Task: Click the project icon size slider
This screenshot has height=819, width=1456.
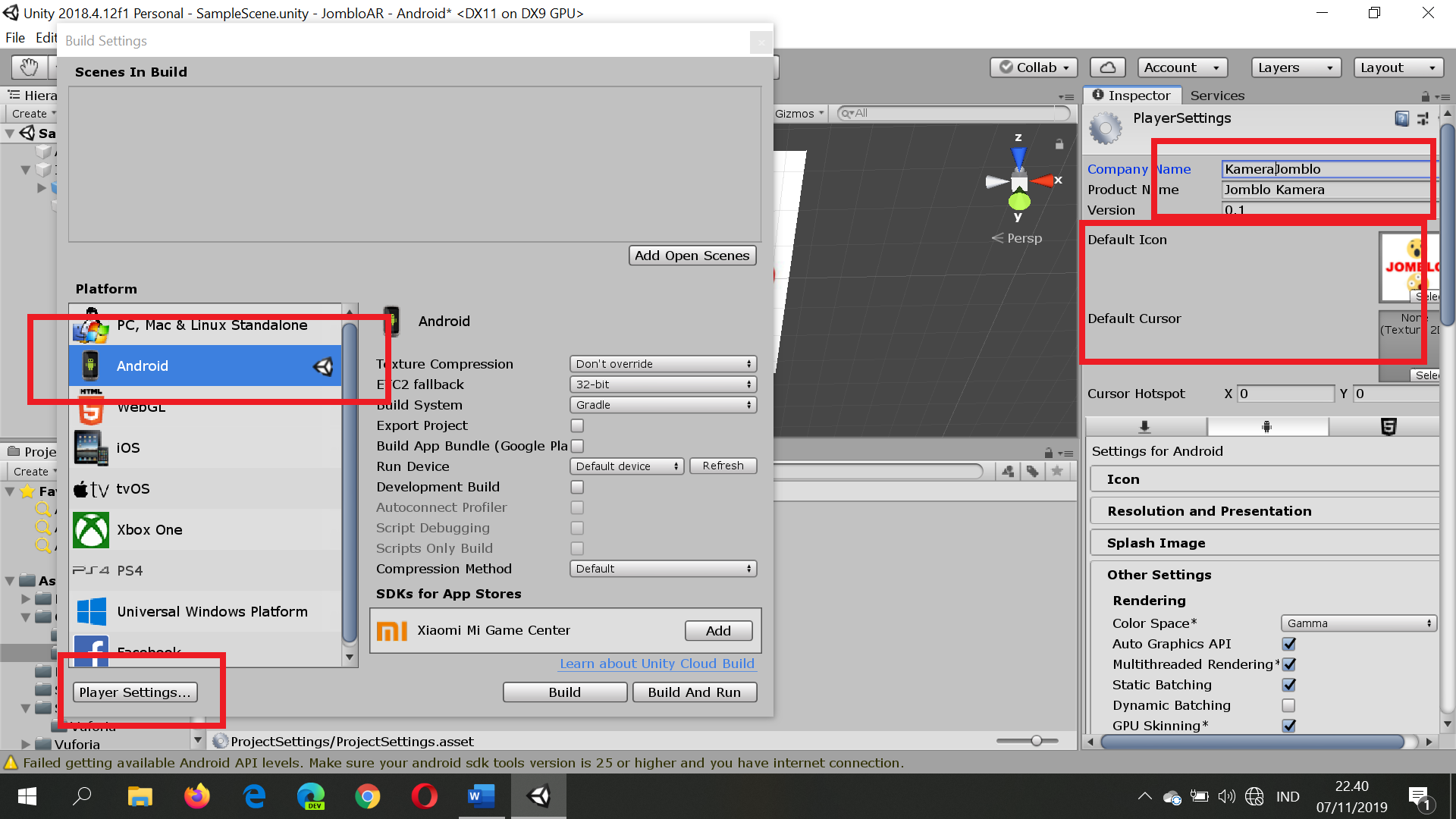Action: coord(1036,741)
